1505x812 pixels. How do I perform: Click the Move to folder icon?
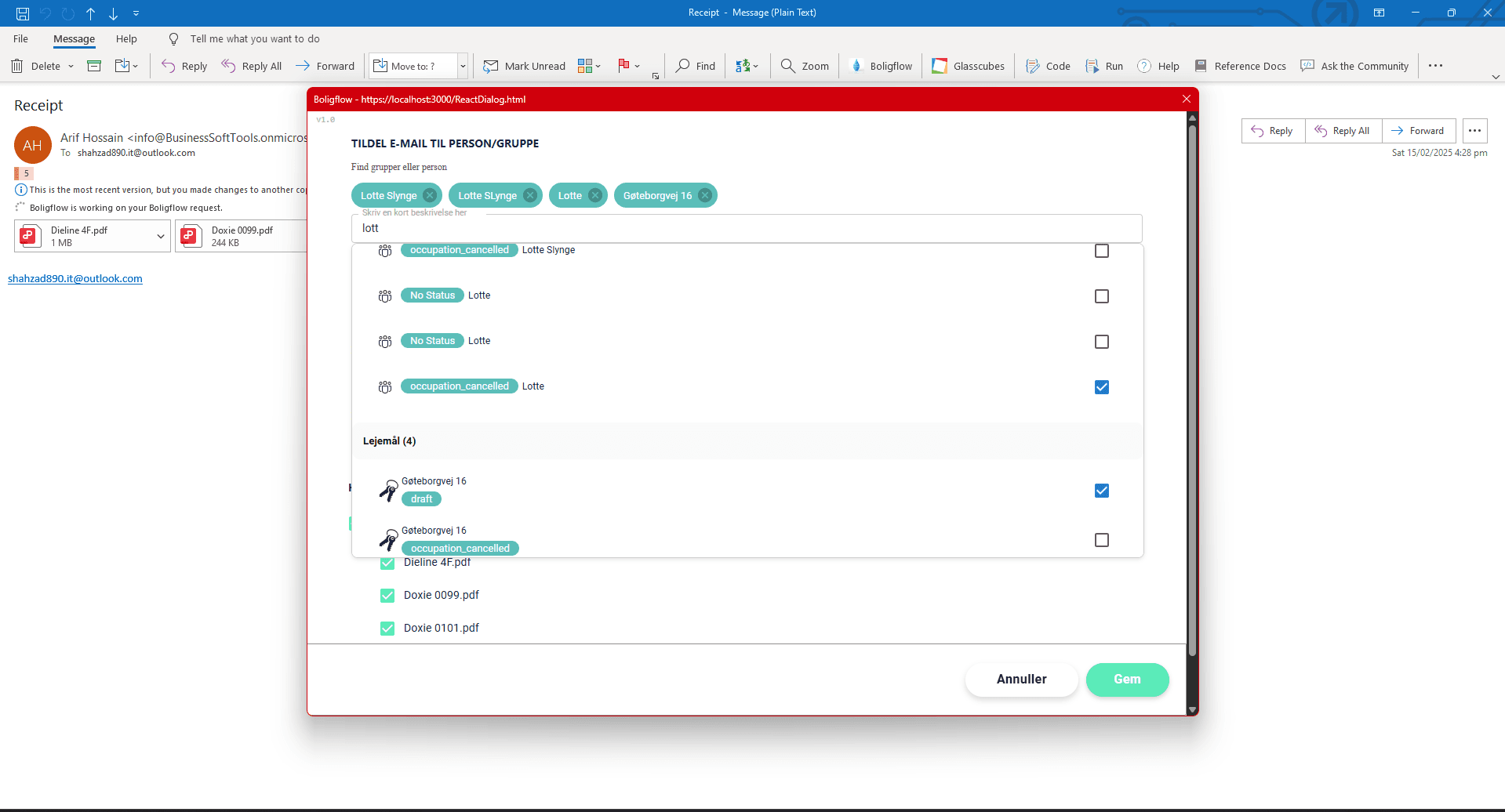pos(122,66)
